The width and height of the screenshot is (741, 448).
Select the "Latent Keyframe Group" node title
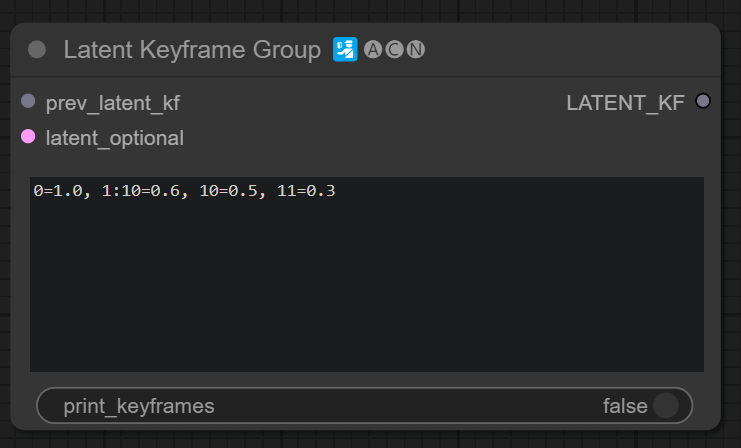[192, 50]
